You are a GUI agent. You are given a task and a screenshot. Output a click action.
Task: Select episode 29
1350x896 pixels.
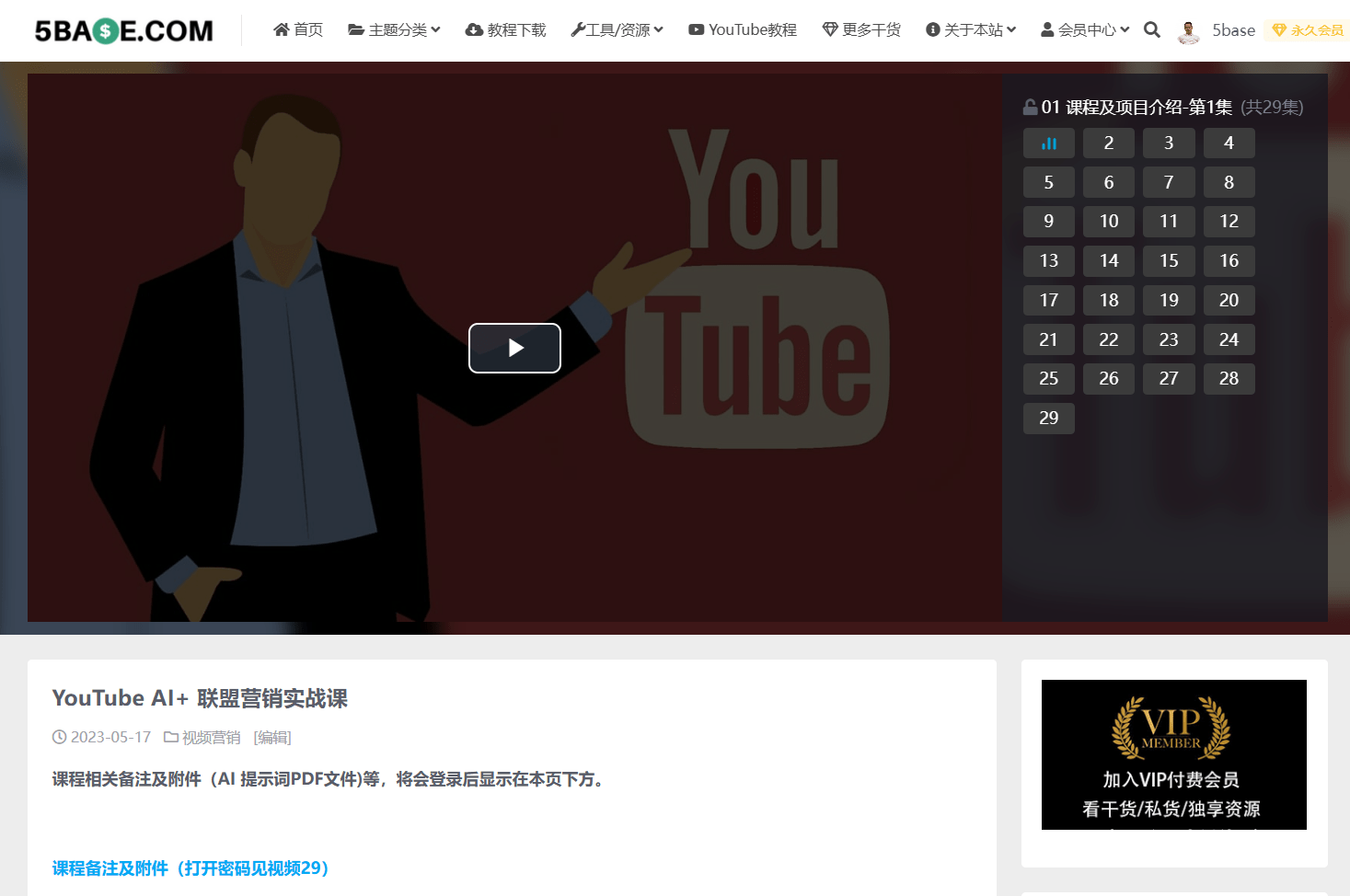point(1049,419)
